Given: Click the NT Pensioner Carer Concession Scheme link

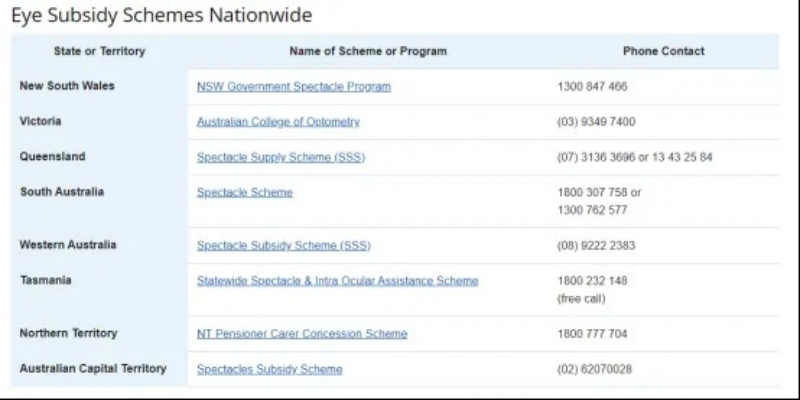Looking at the screenshot, I should (302, 334).
